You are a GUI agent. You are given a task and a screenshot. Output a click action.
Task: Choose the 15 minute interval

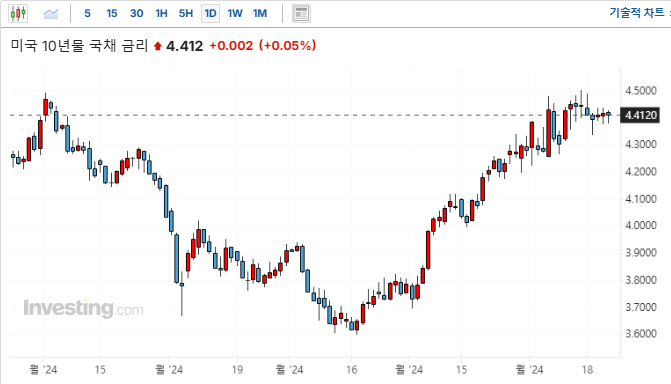tap(112, 14)
